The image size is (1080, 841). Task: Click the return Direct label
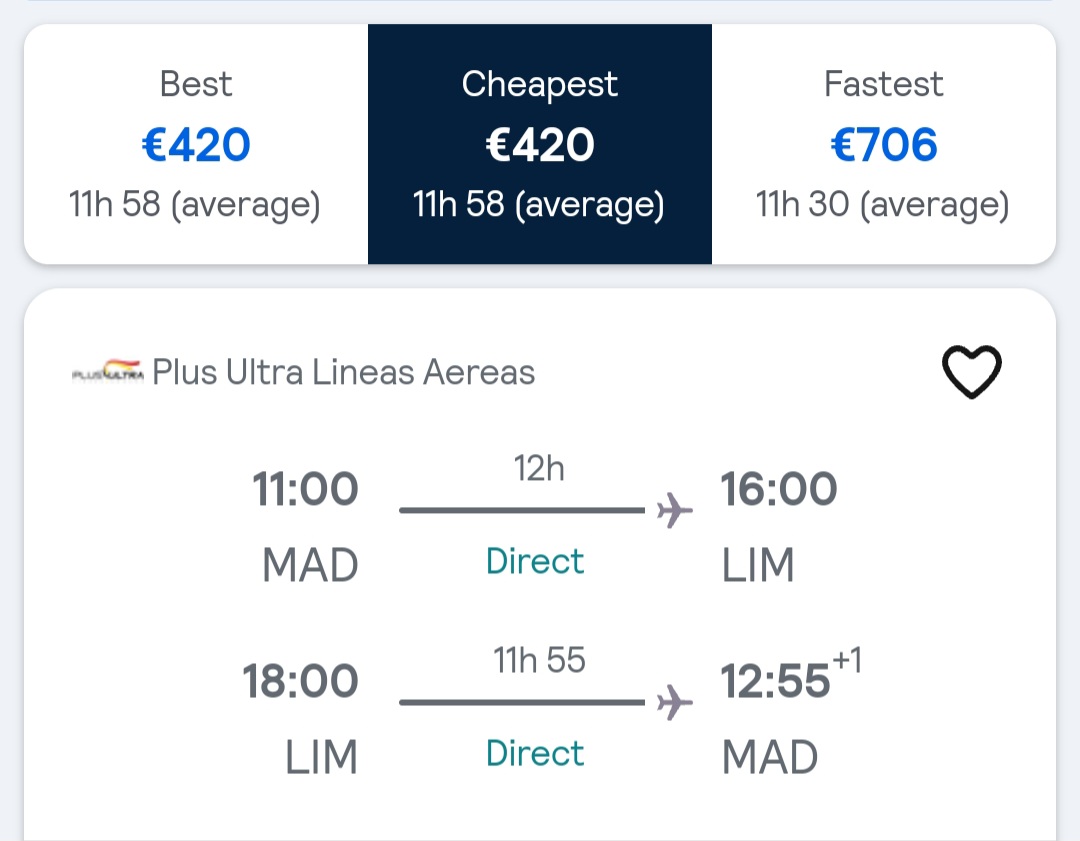[534, 753]
